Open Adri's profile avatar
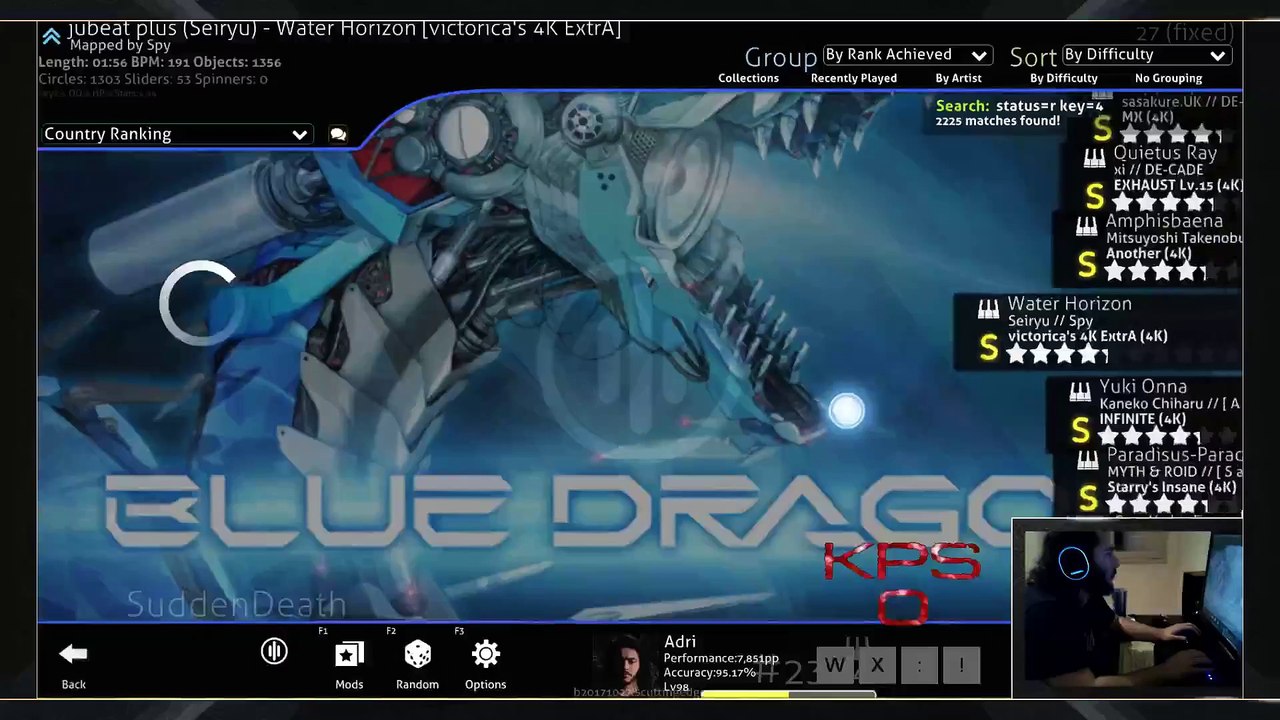Viewport: 1280px width, 720px height. (625, 662)
